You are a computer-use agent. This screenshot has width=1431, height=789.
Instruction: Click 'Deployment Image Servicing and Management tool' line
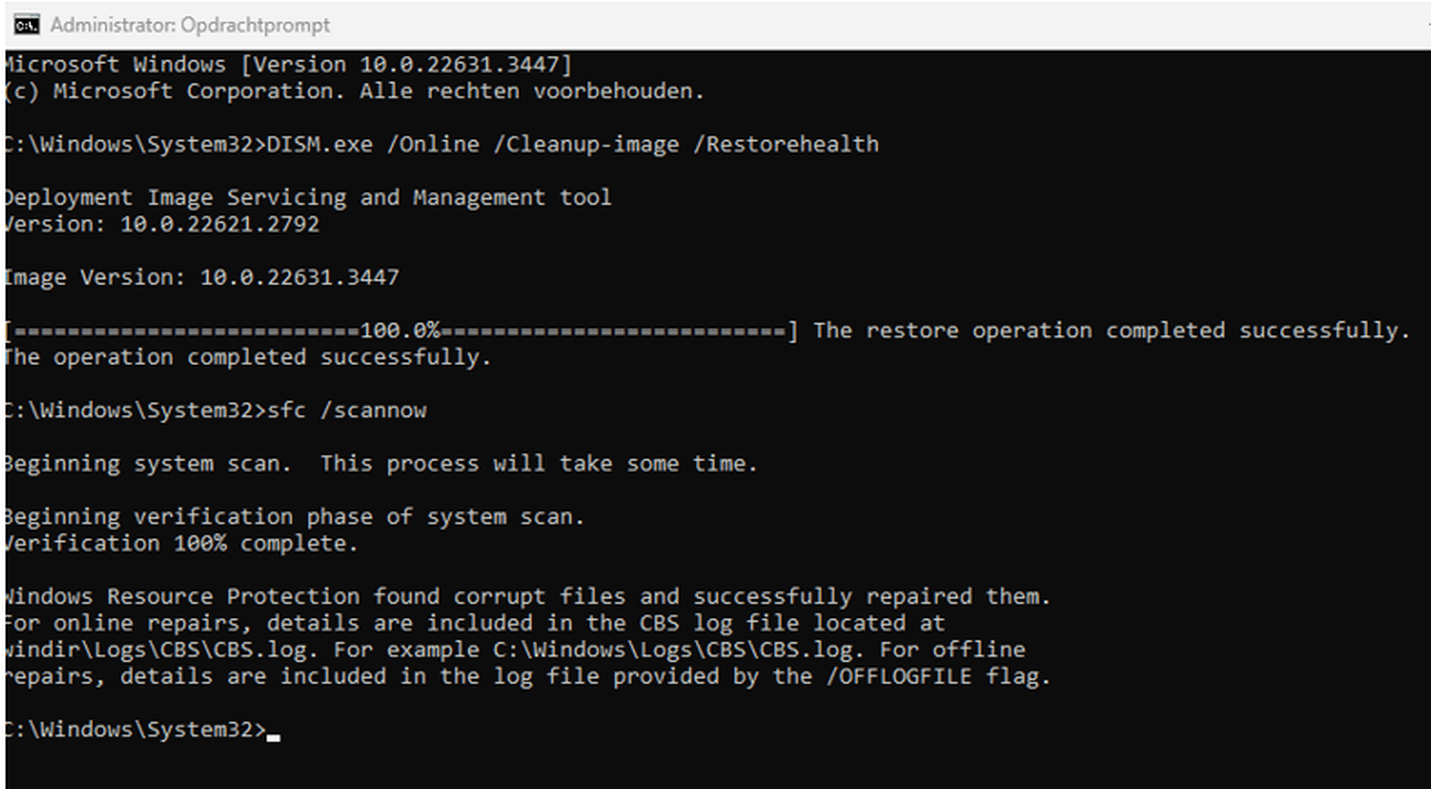tap(307, 197)
